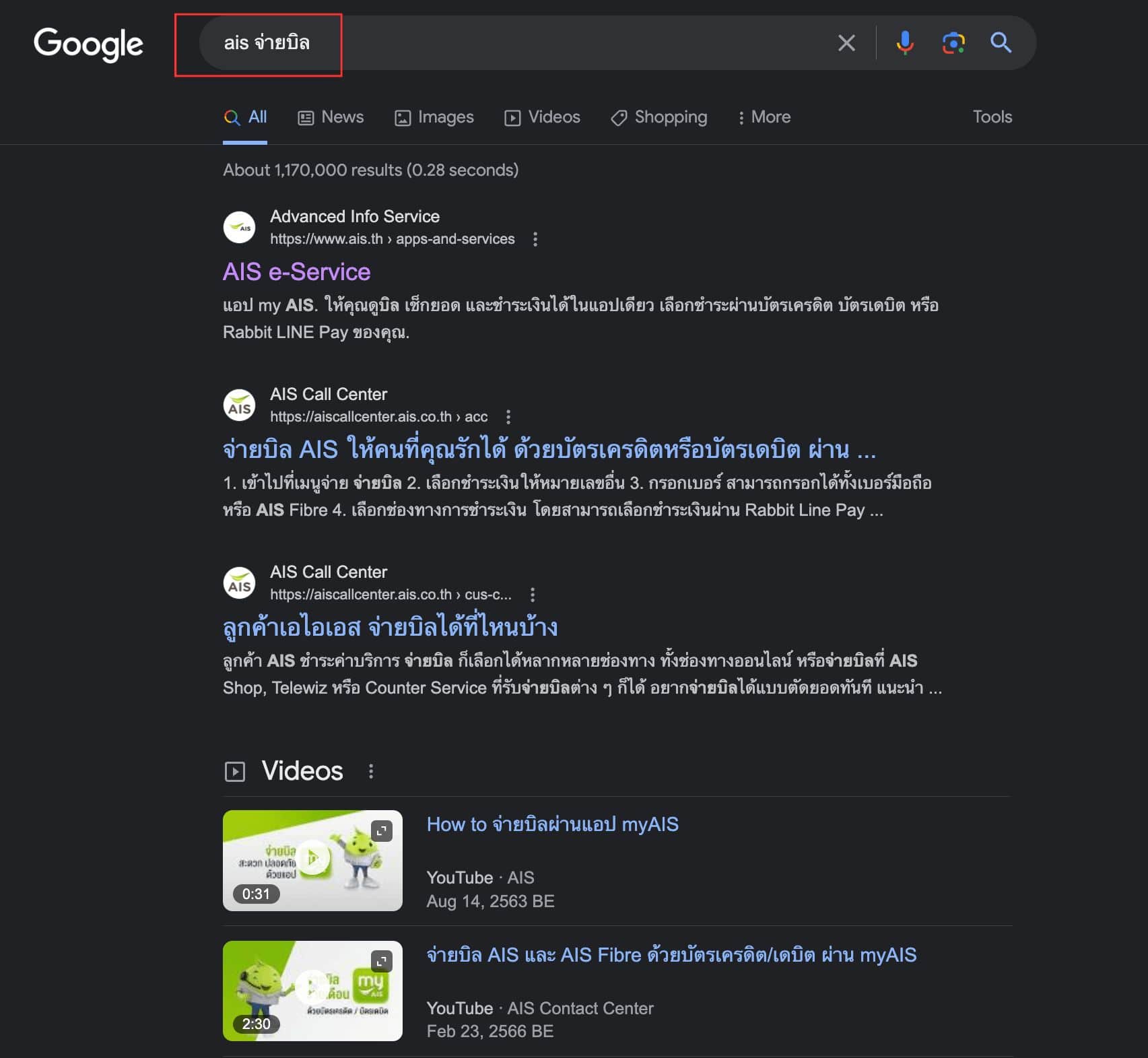Play the 0:31 myAIS video thumbnail
This screenshot has height=1058, width=1148.
[x=312, y=860]
